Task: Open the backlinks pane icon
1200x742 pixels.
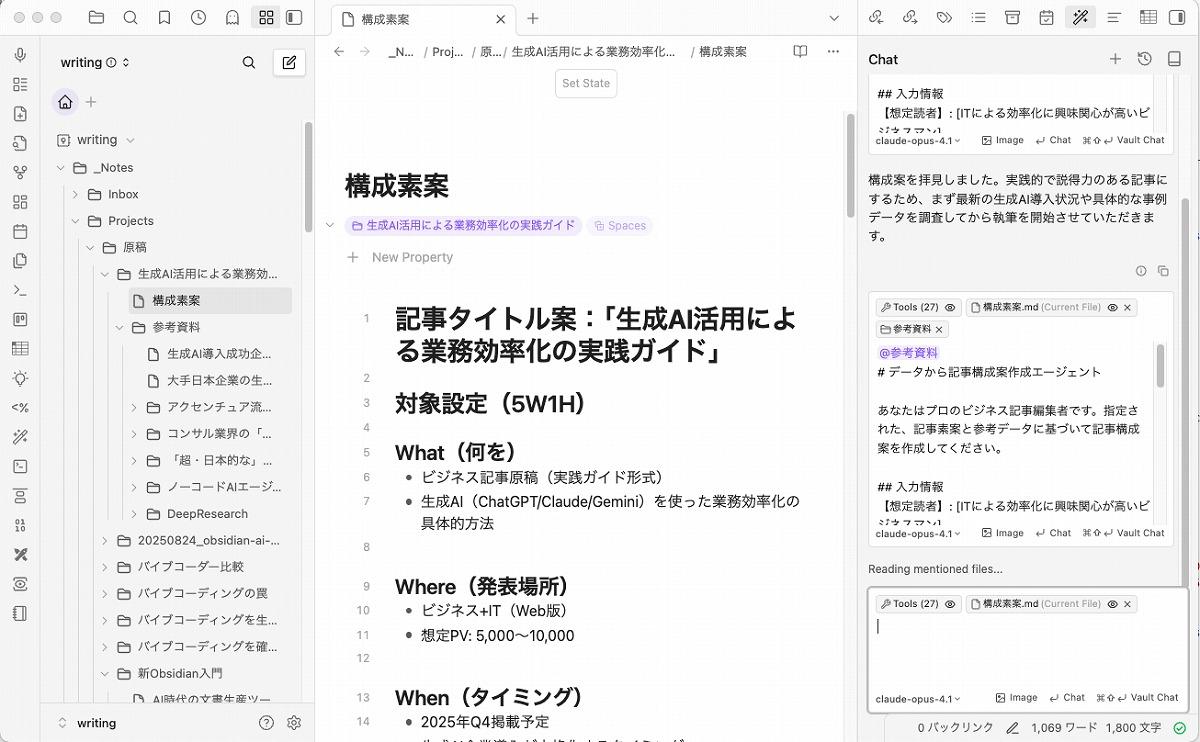Action: 877,17
